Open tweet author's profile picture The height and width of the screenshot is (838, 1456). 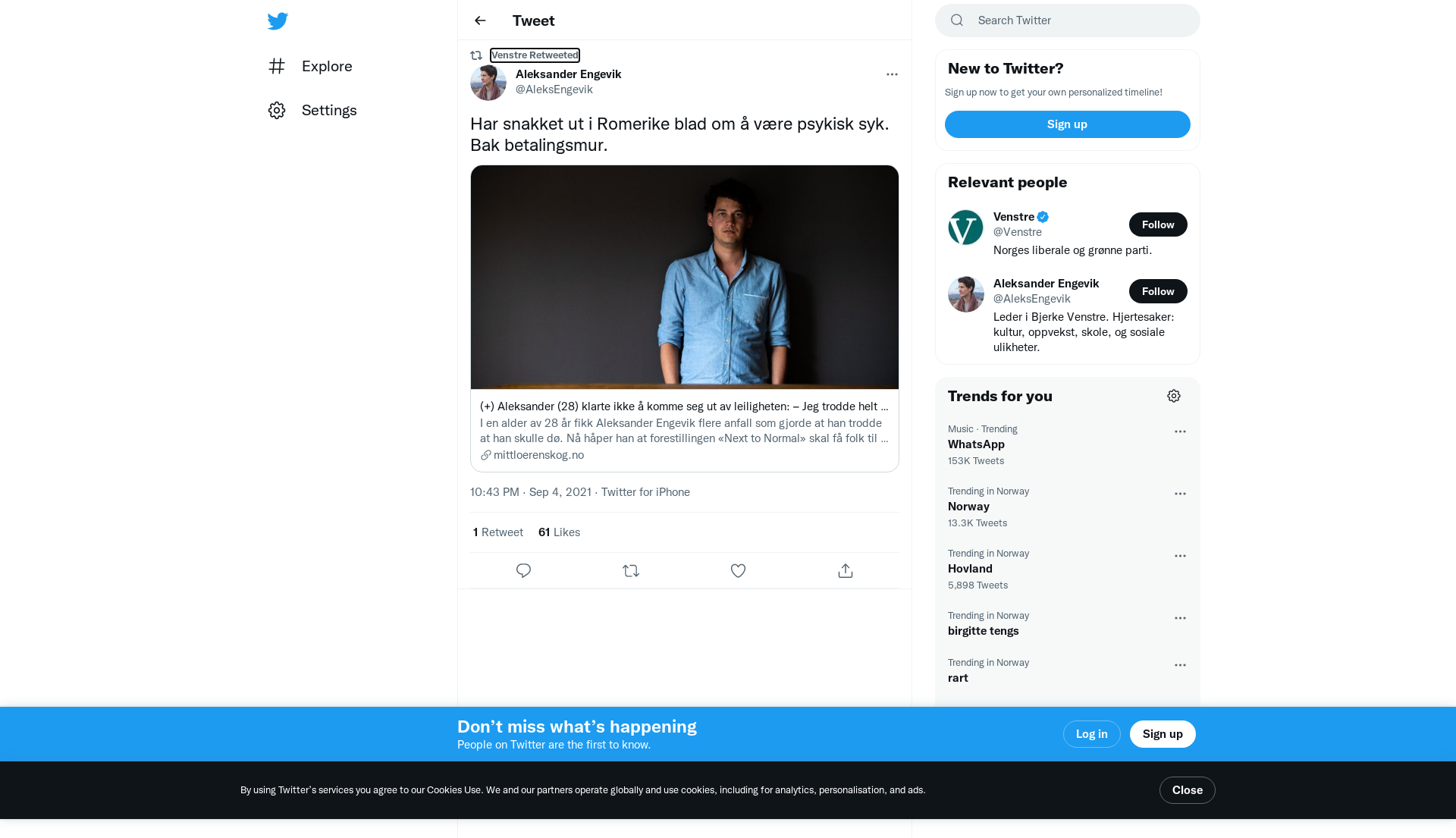tap(488, 83)
